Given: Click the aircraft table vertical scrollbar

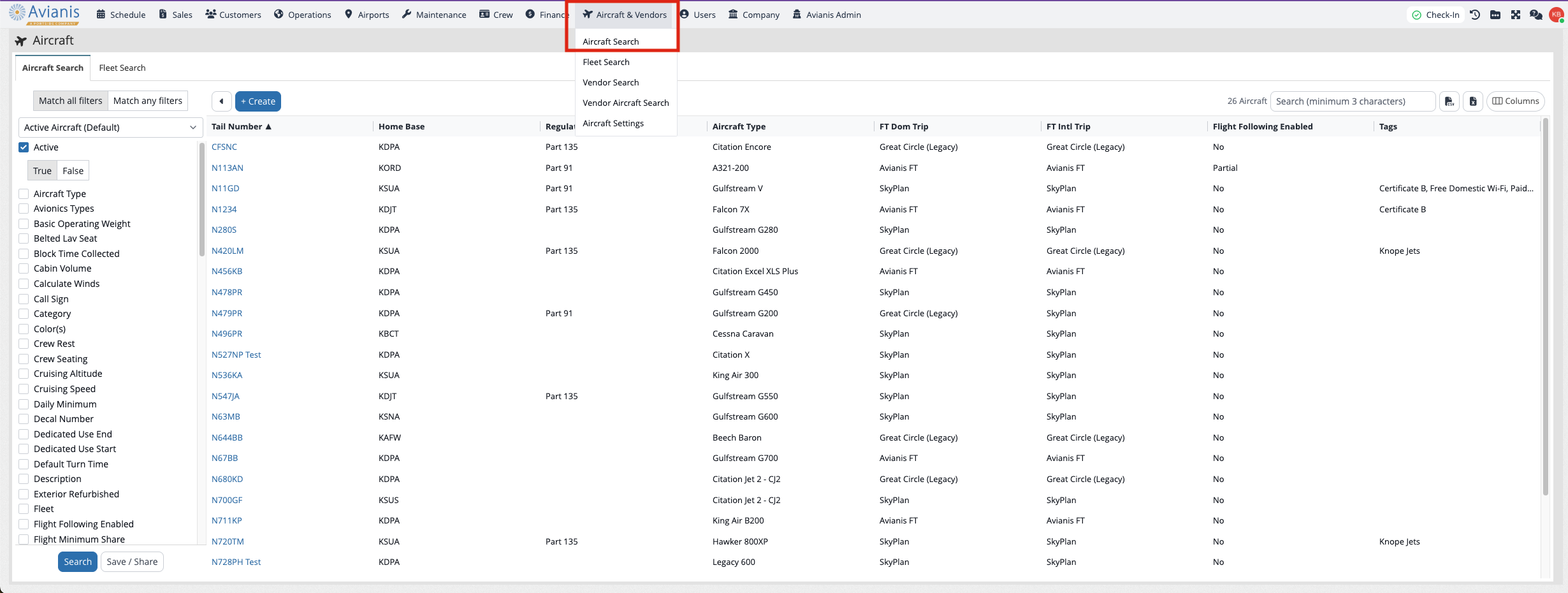Looking at the screenshot, I should 1545,306.
